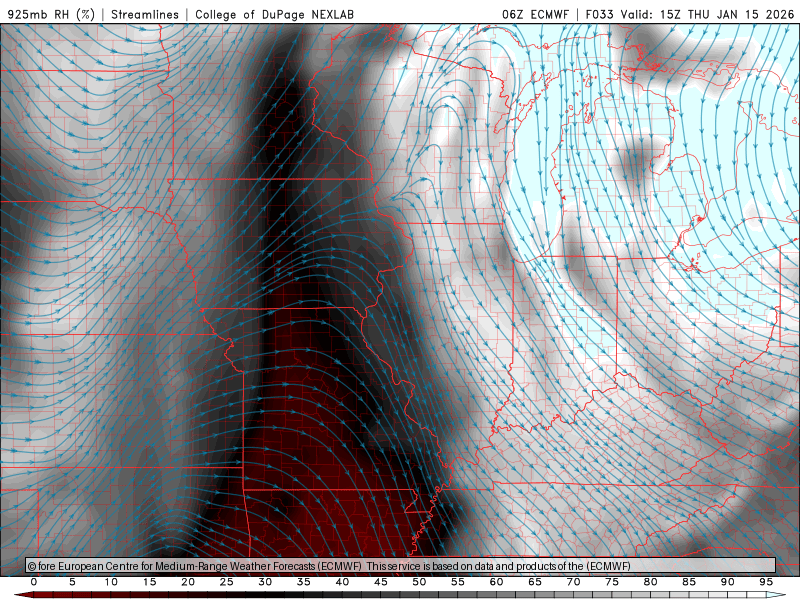Click the color scale label "70"

click(x=573, y=582)
